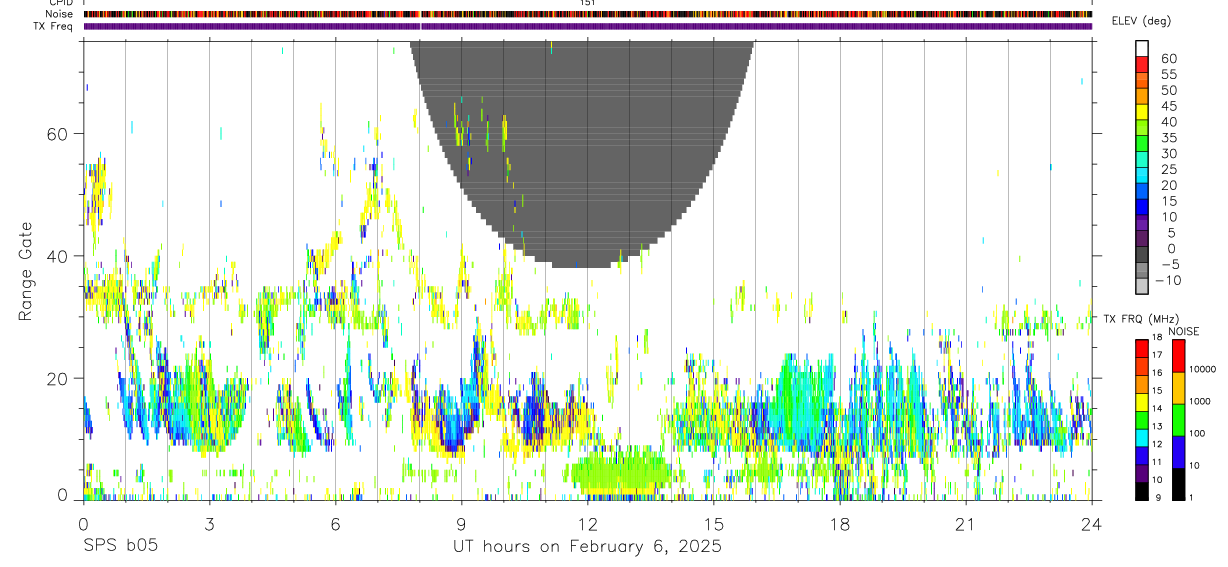Click the x-axis tick label '24'
The height and width of the screenshot is (567, 1228).
point(1091,524)
